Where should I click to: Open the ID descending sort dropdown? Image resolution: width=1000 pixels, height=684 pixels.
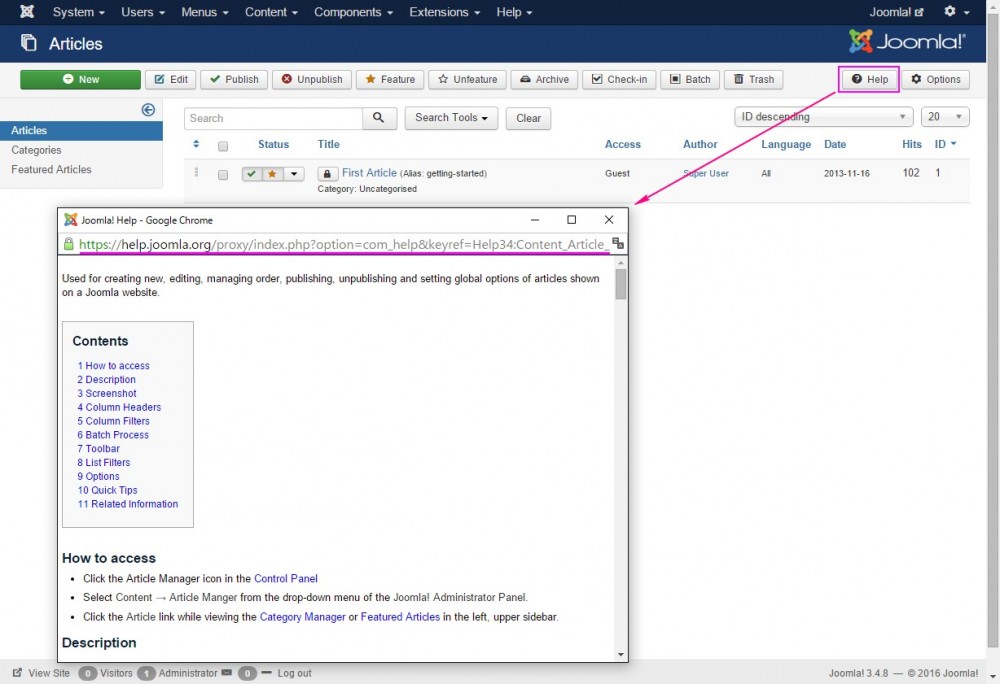(x=823, y=117)
